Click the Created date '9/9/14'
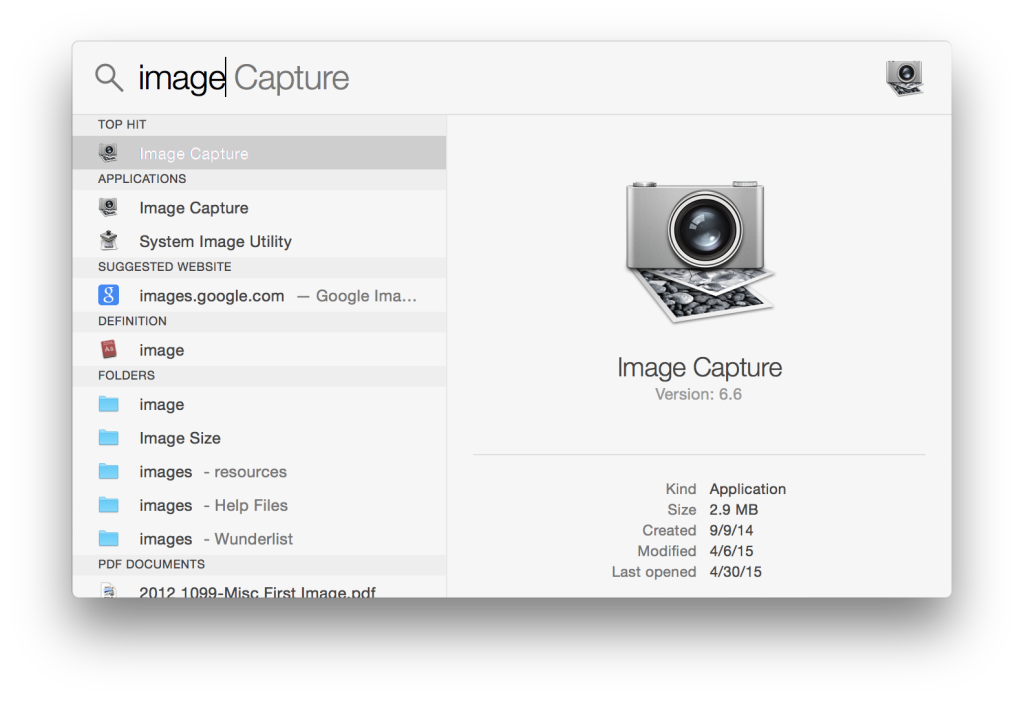The height and width of the screenshot is (701, 1024). coord(731,530)
